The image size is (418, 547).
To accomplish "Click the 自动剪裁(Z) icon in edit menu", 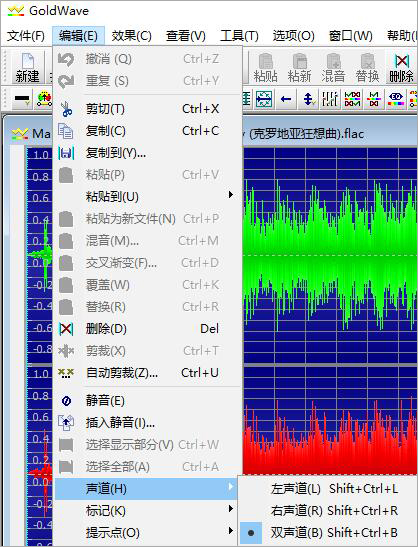I will click(x=66, y=373).
